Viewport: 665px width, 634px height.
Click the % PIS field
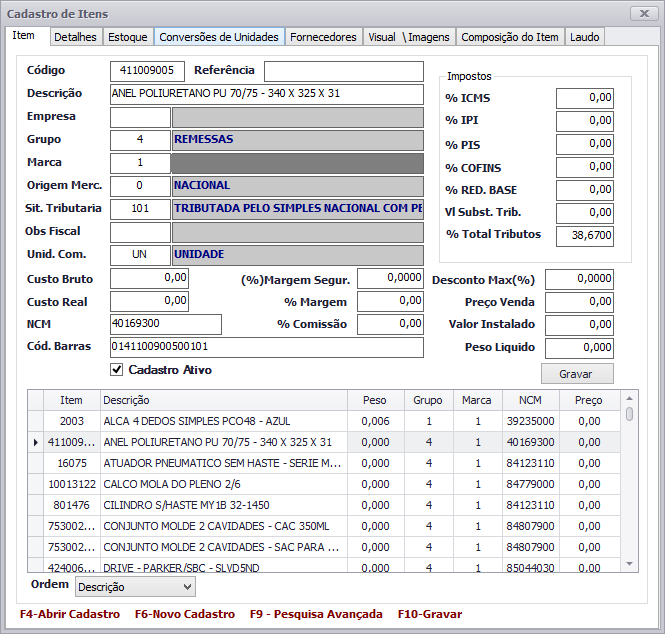click(x=585, y=144)
